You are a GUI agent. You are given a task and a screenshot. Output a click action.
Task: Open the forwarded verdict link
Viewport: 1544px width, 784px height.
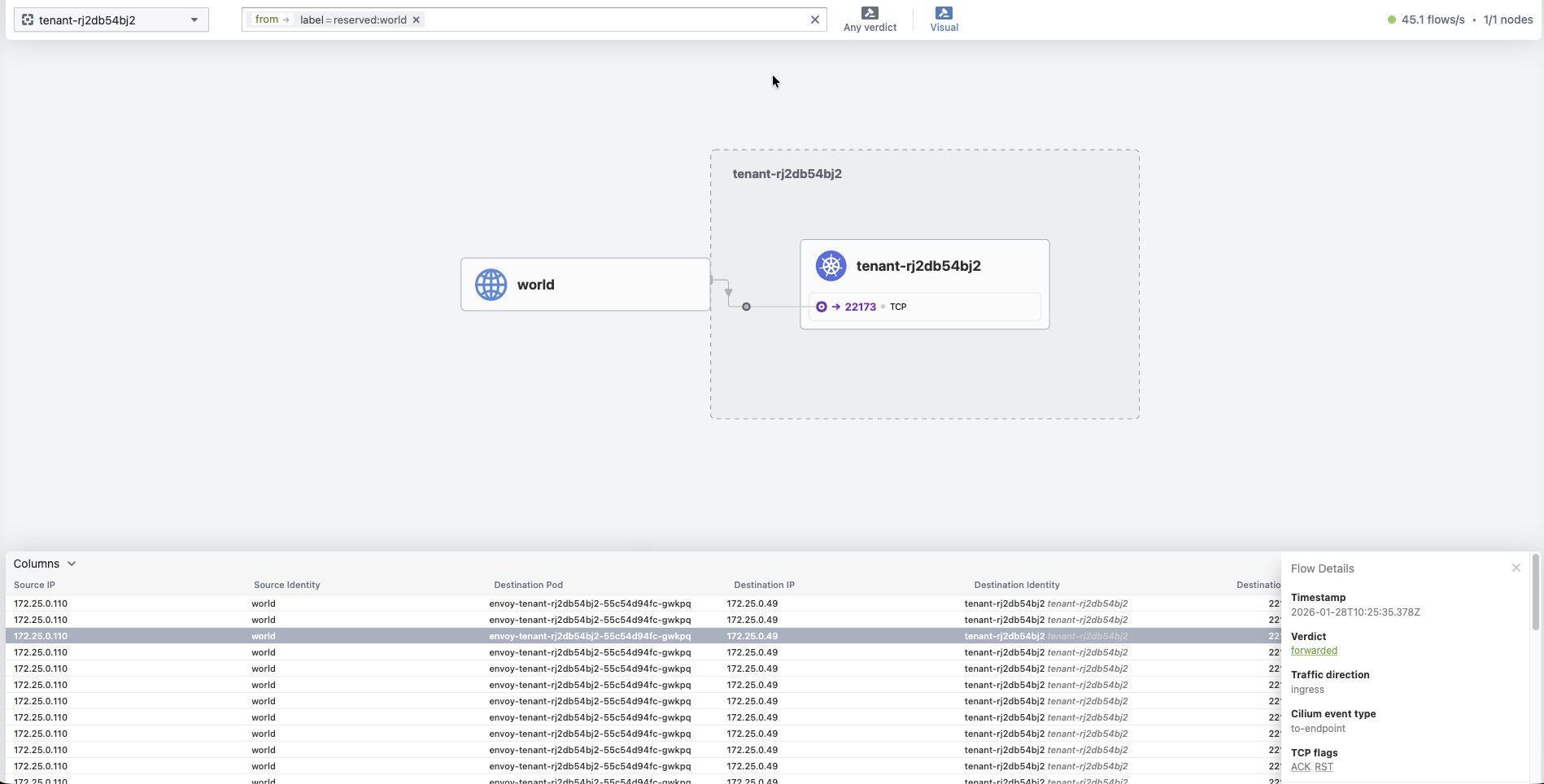(1313, 650)
